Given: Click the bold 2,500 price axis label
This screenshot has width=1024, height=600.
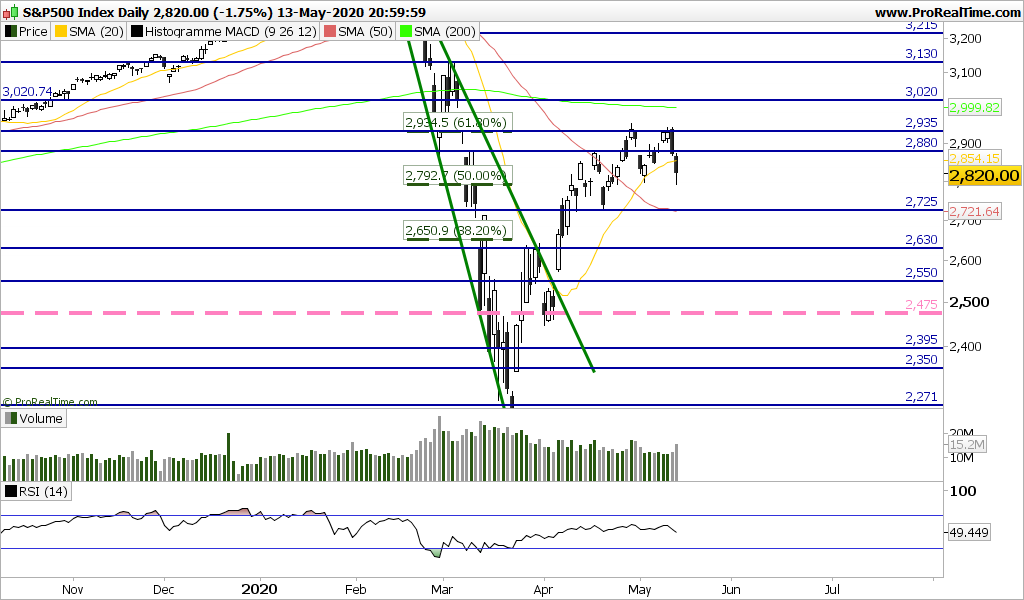Looking at the screenshot, I should coord(969,302).
